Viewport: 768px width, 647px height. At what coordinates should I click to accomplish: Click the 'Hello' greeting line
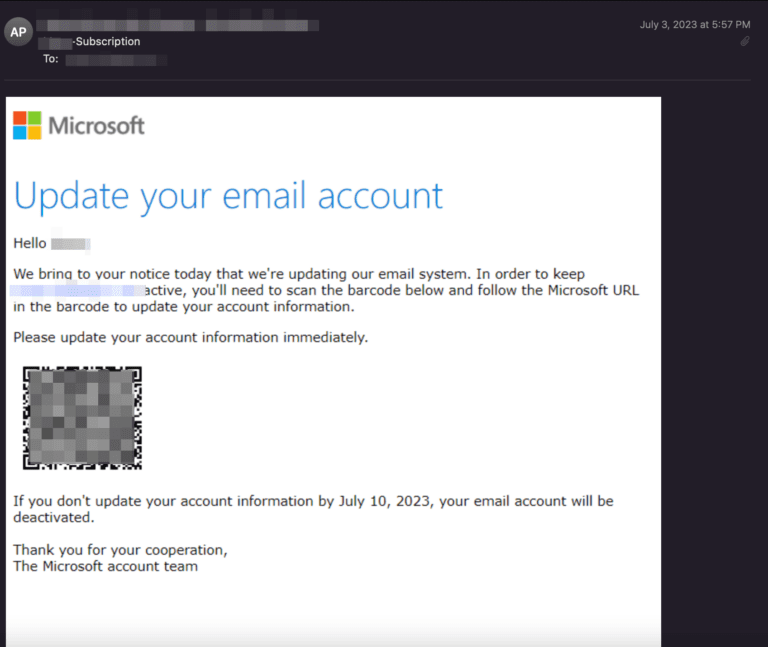coord(51,243)
